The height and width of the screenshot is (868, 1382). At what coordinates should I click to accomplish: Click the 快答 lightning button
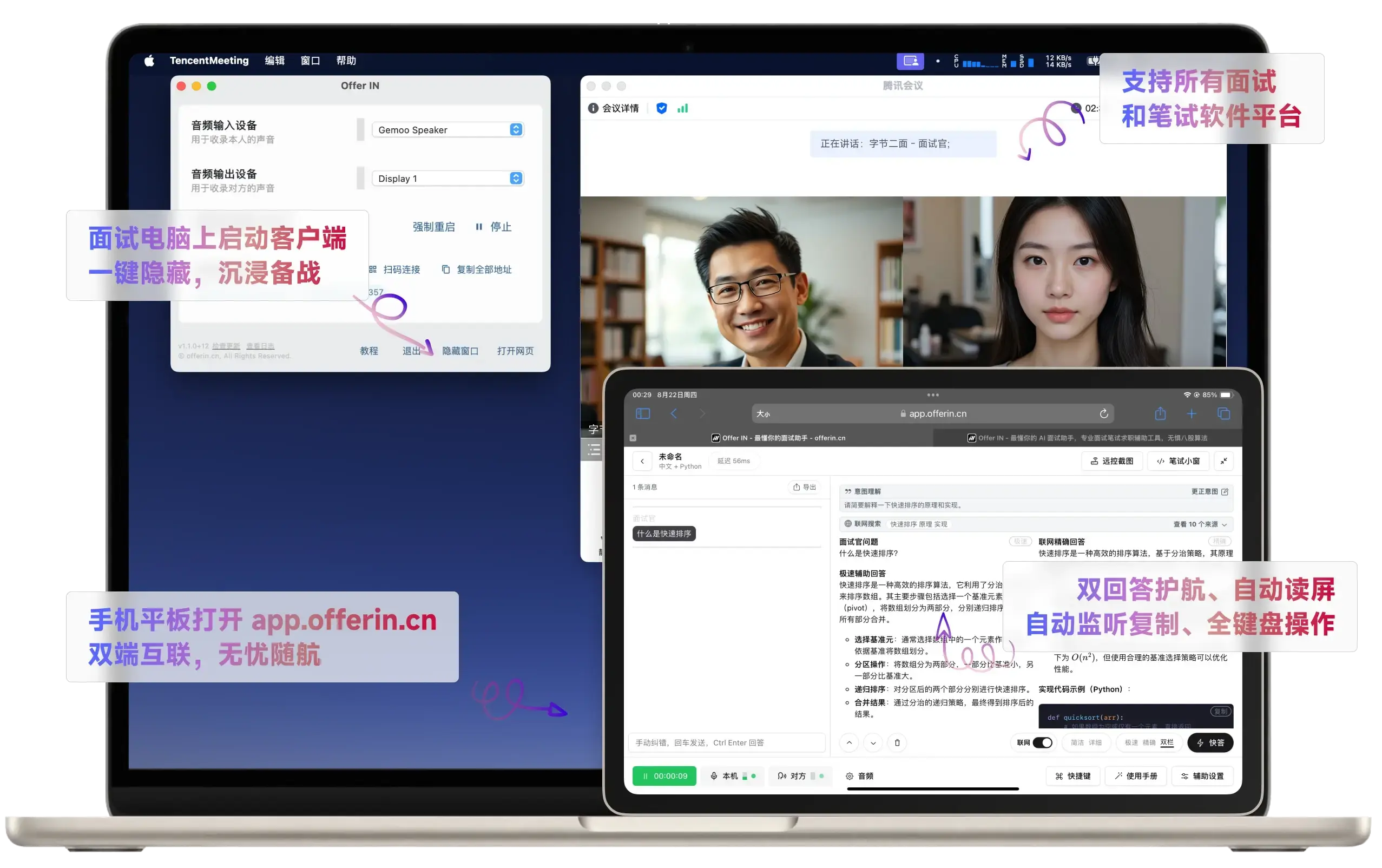1210,743
